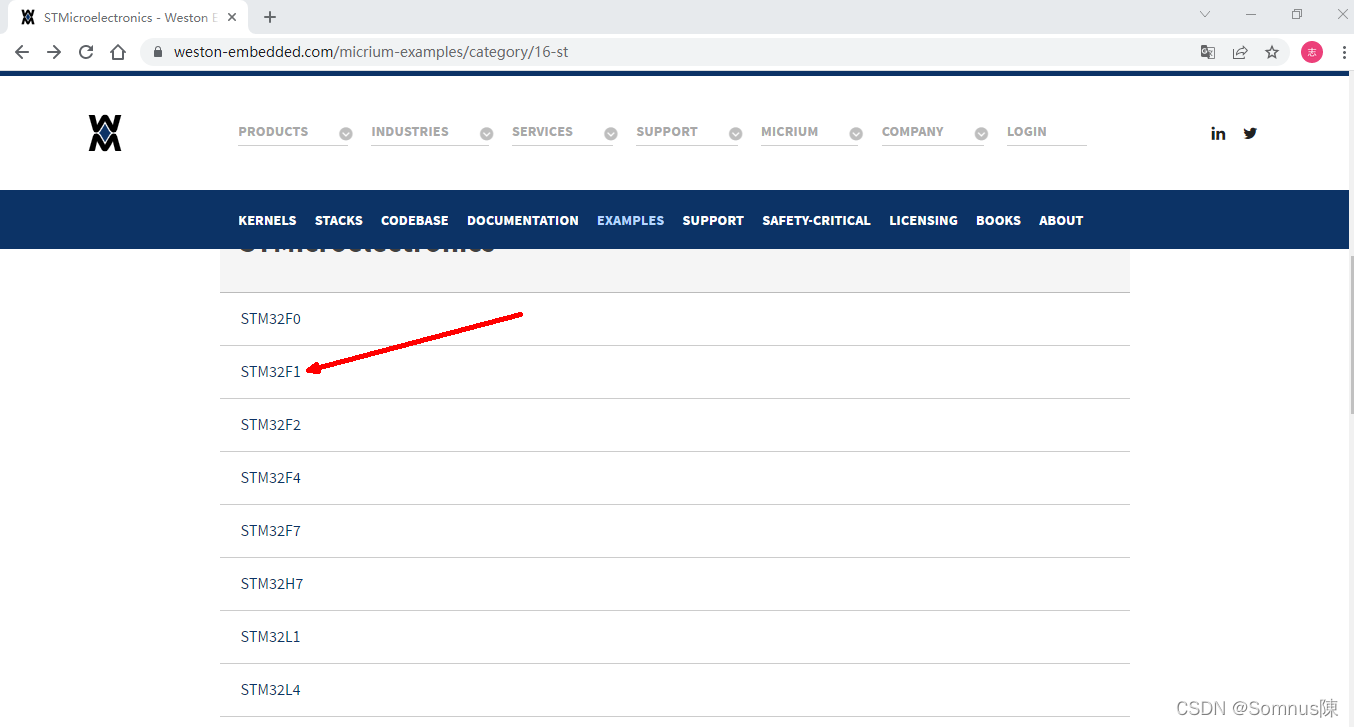Screen dimensions: 1354x727
Task: Open the tab search chevron
Action: (x=1205, y=14)
